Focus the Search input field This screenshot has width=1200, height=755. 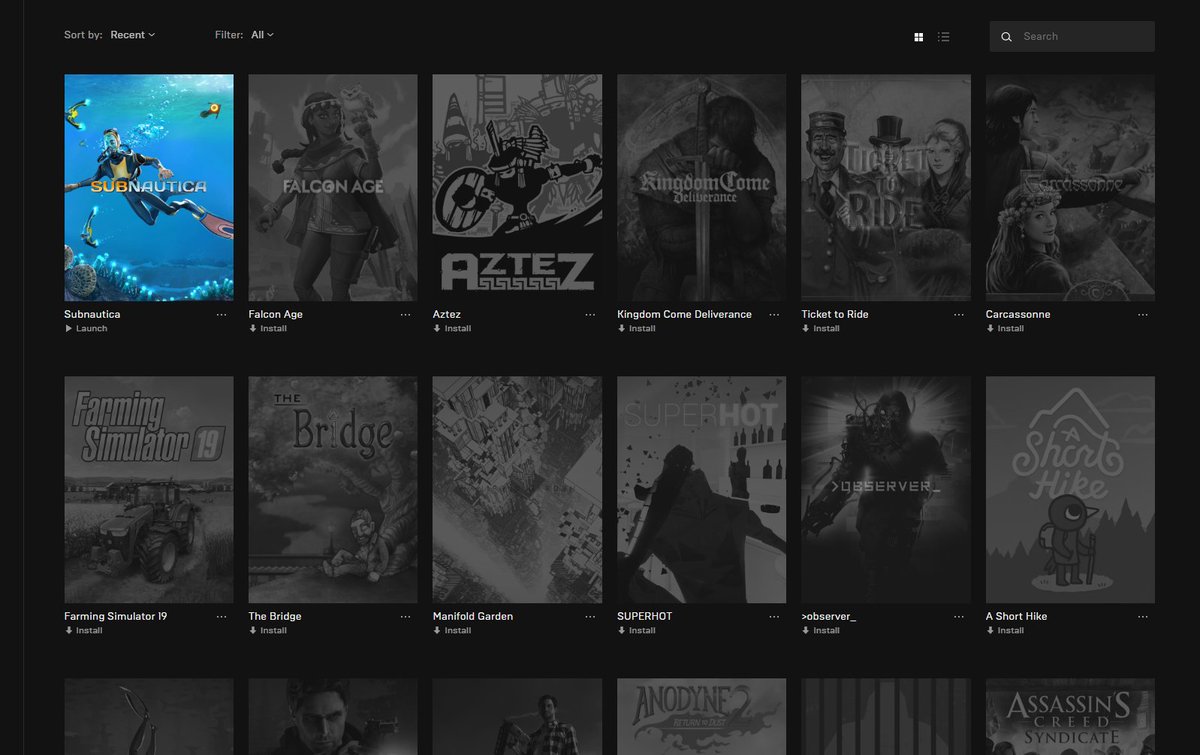1072,37
